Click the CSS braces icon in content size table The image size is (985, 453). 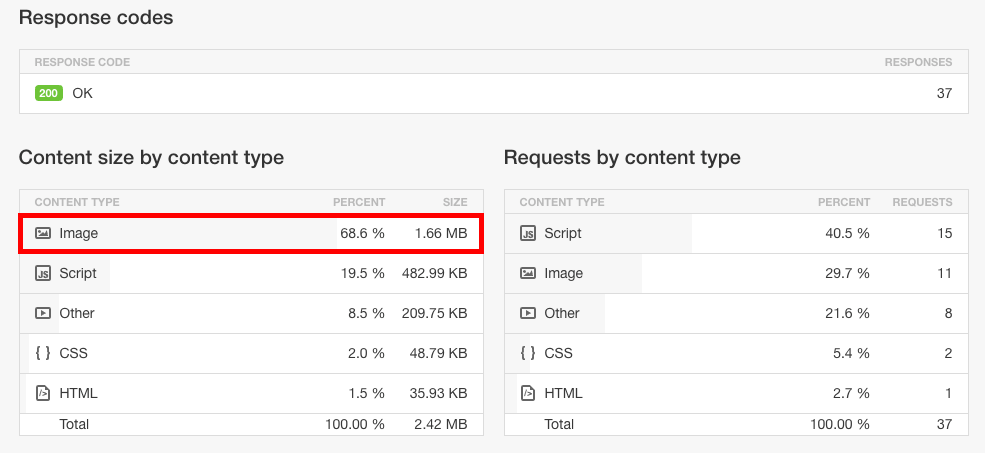pyautogui.click(x=43, y=353)
